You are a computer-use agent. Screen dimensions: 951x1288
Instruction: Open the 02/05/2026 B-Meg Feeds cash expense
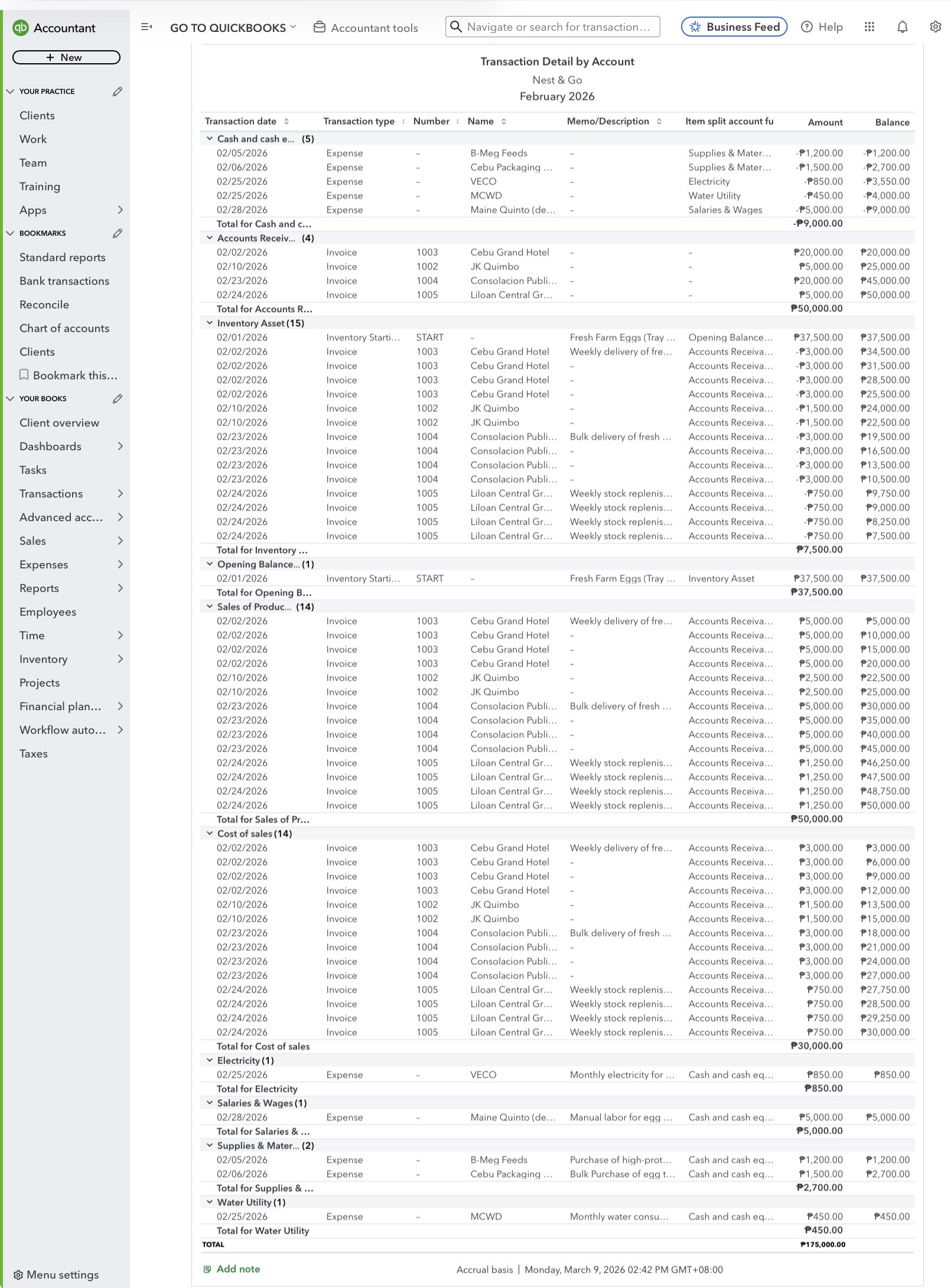pyautogui.click(x=558, y=153)
